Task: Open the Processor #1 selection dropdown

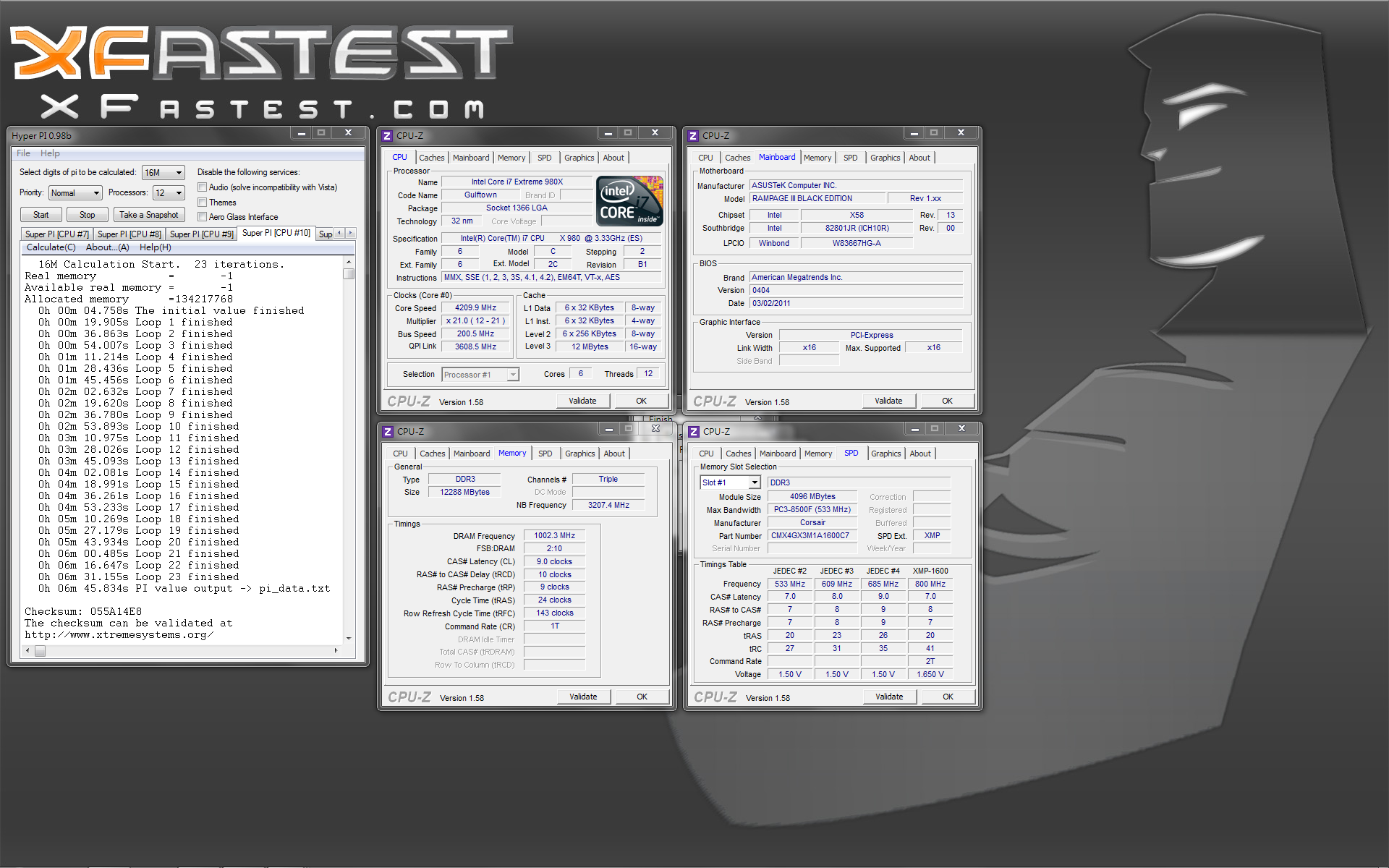Action: 480,375
